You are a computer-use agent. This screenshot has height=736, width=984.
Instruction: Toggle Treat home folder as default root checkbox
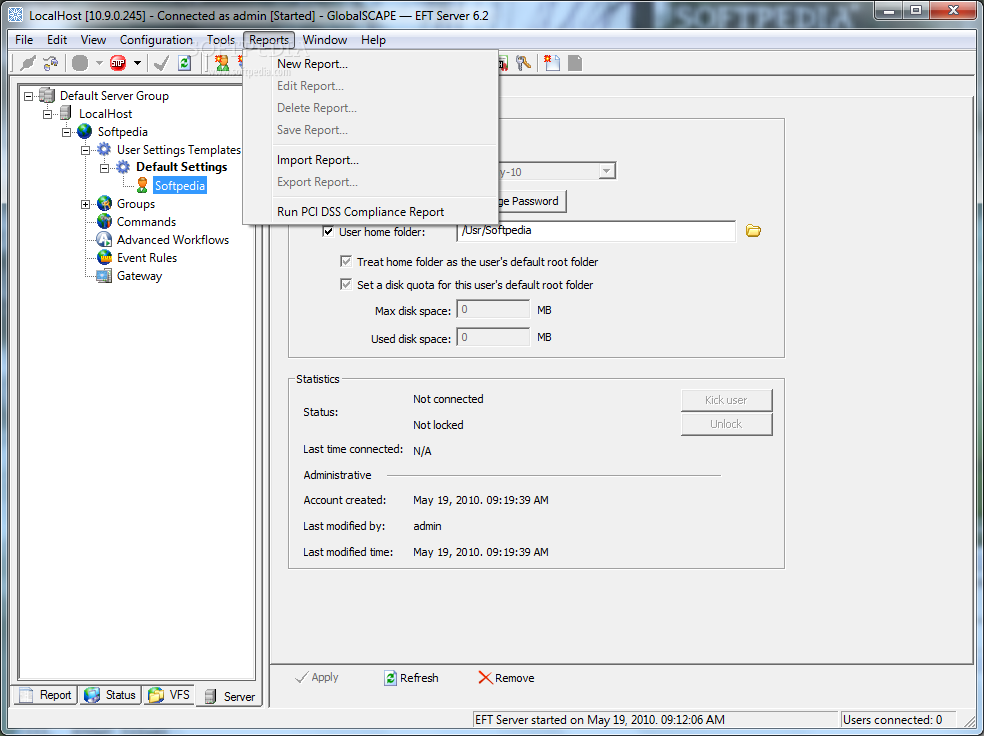(346, 262)
